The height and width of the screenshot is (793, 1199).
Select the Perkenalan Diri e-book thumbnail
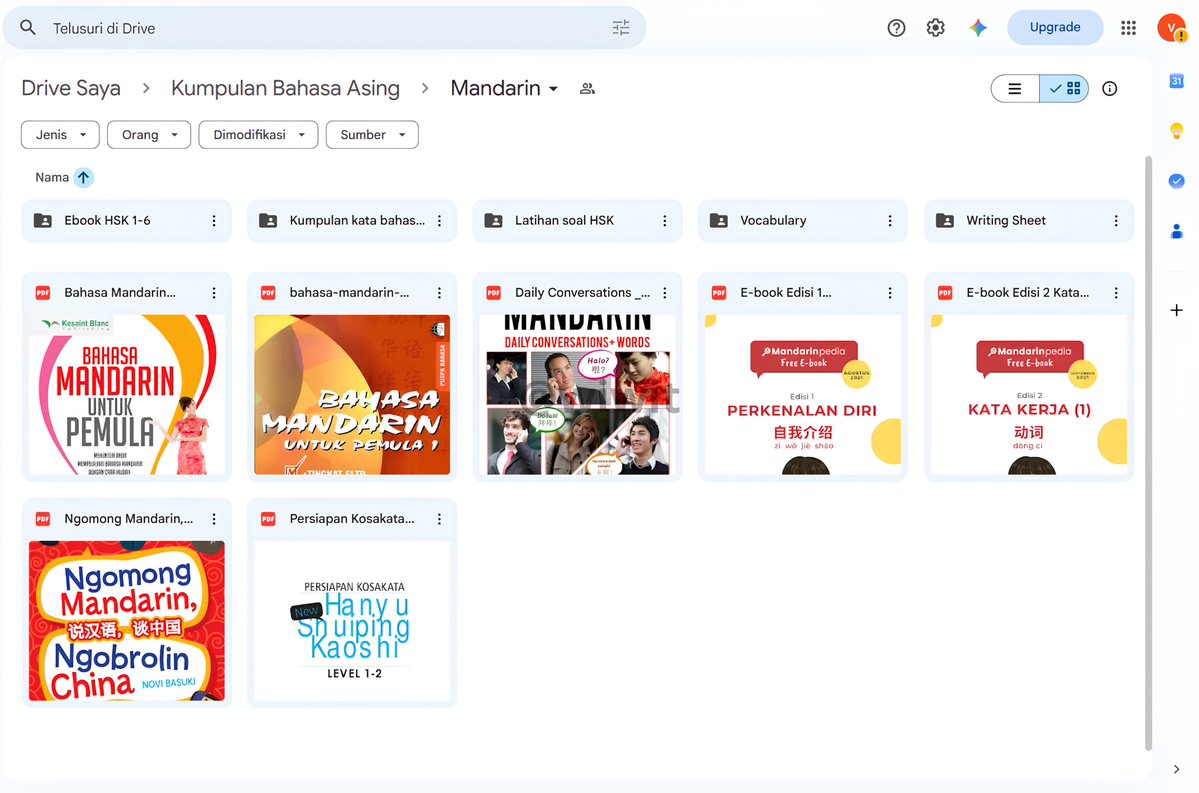pyautogui.click(x=803, y=395)
